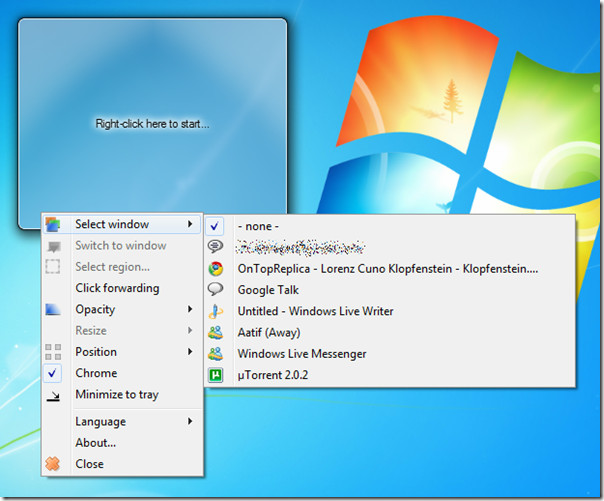Click the Aatif (Away) messenger icon
Image resolution: width=604 pixels, height=501 pixels.
point(215,332)
